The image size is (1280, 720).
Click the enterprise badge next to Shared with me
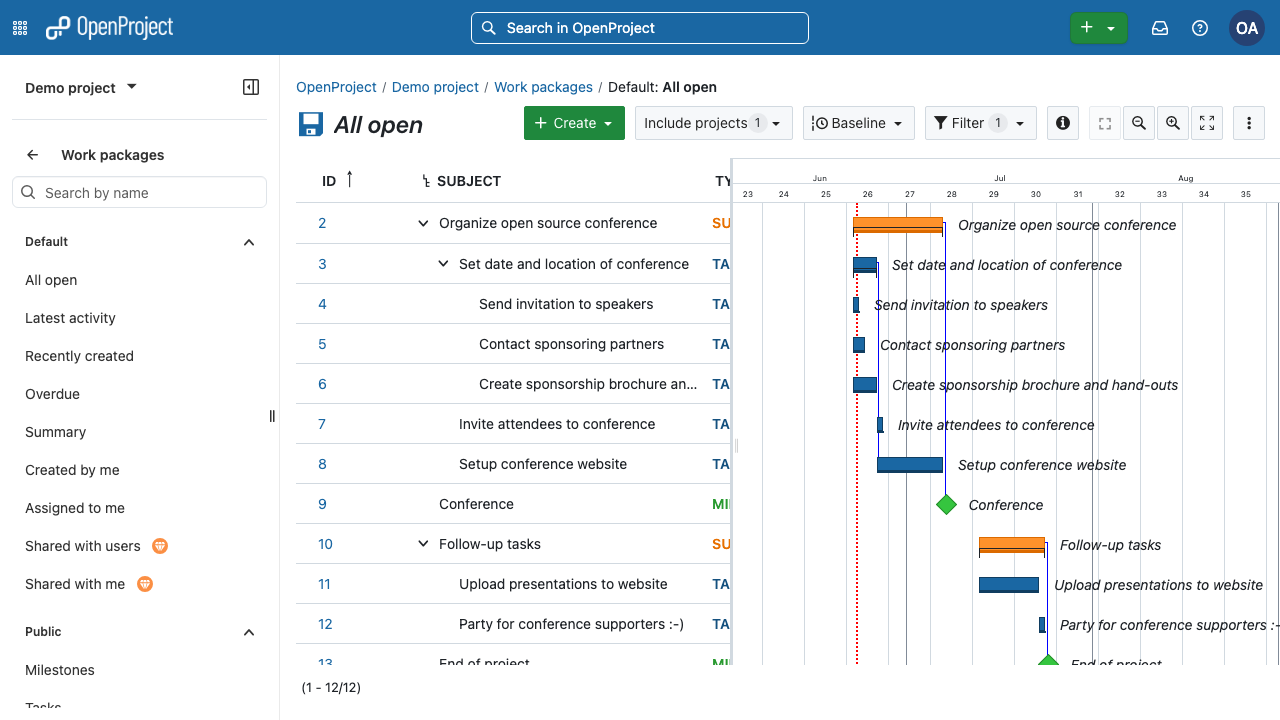(x=144, y=584)
